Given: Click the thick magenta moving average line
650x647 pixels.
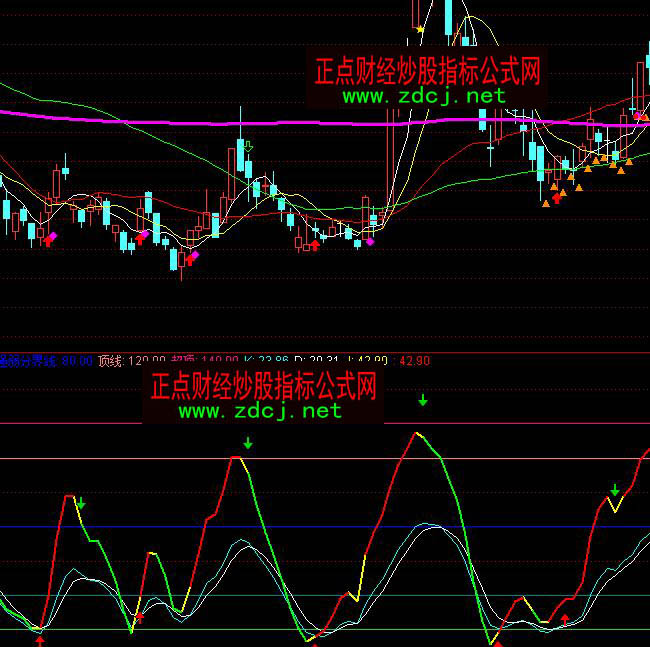Looking at the screenshot, I should pos(200,119).
